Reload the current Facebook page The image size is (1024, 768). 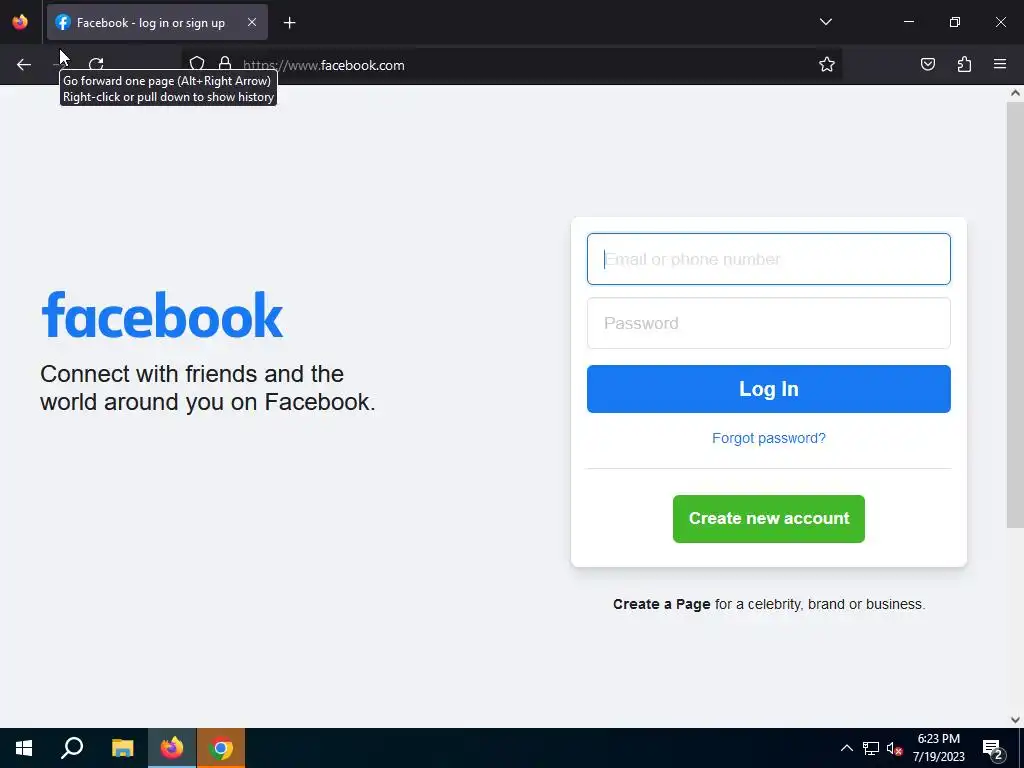tap(96, 65)
